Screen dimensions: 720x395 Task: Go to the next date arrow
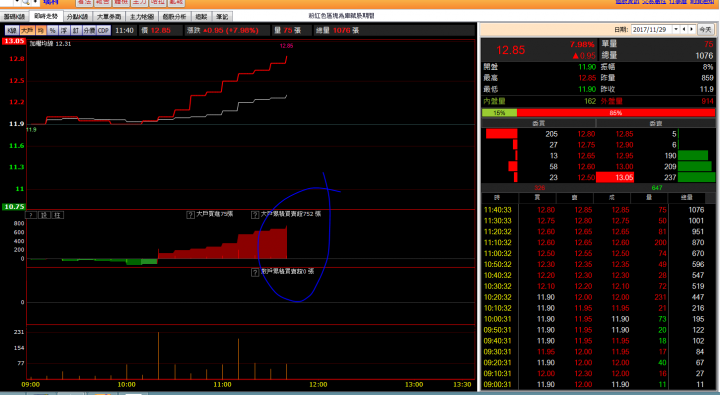(692, 29)
